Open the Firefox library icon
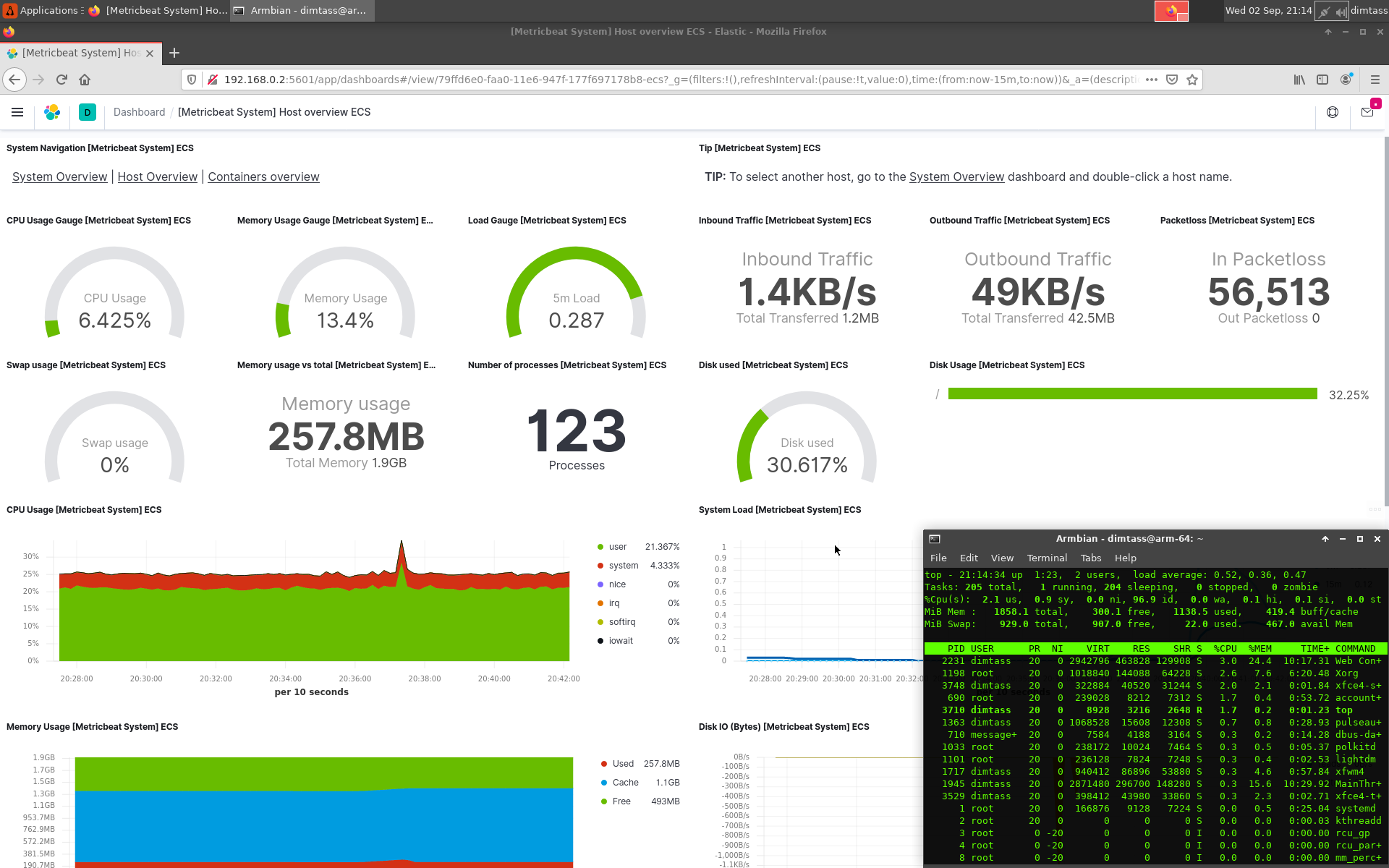Screen dimensions: 1389x868 [x=1299, y=80]
